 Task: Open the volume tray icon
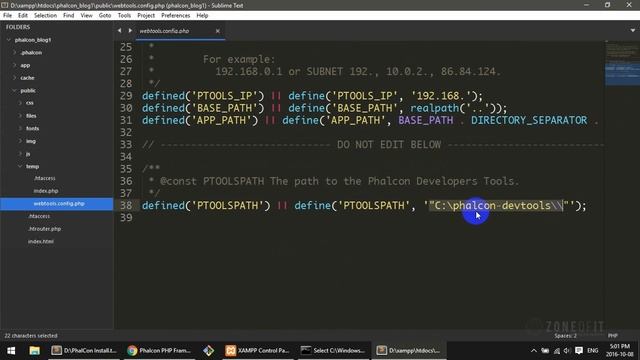coord(567,351)
